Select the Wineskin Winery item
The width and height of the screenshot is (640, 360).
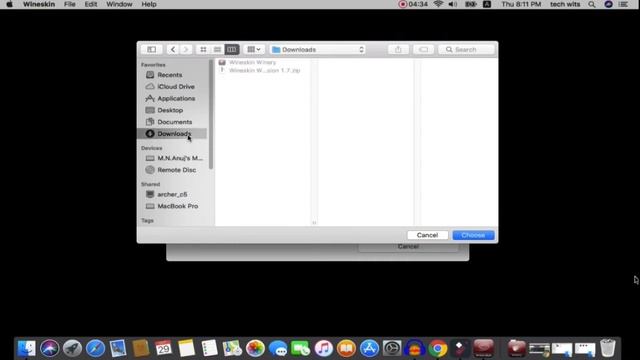point(252,62)
